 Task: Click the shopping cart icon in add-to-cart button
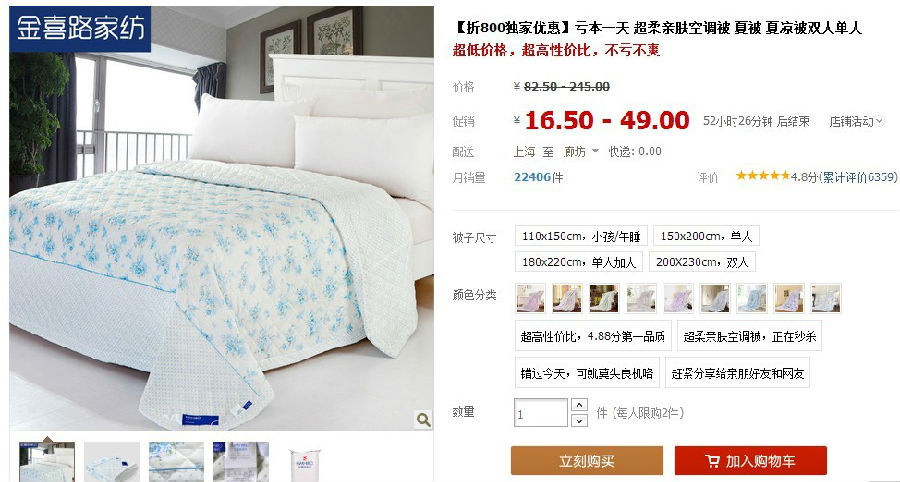(x=712, y=461)
